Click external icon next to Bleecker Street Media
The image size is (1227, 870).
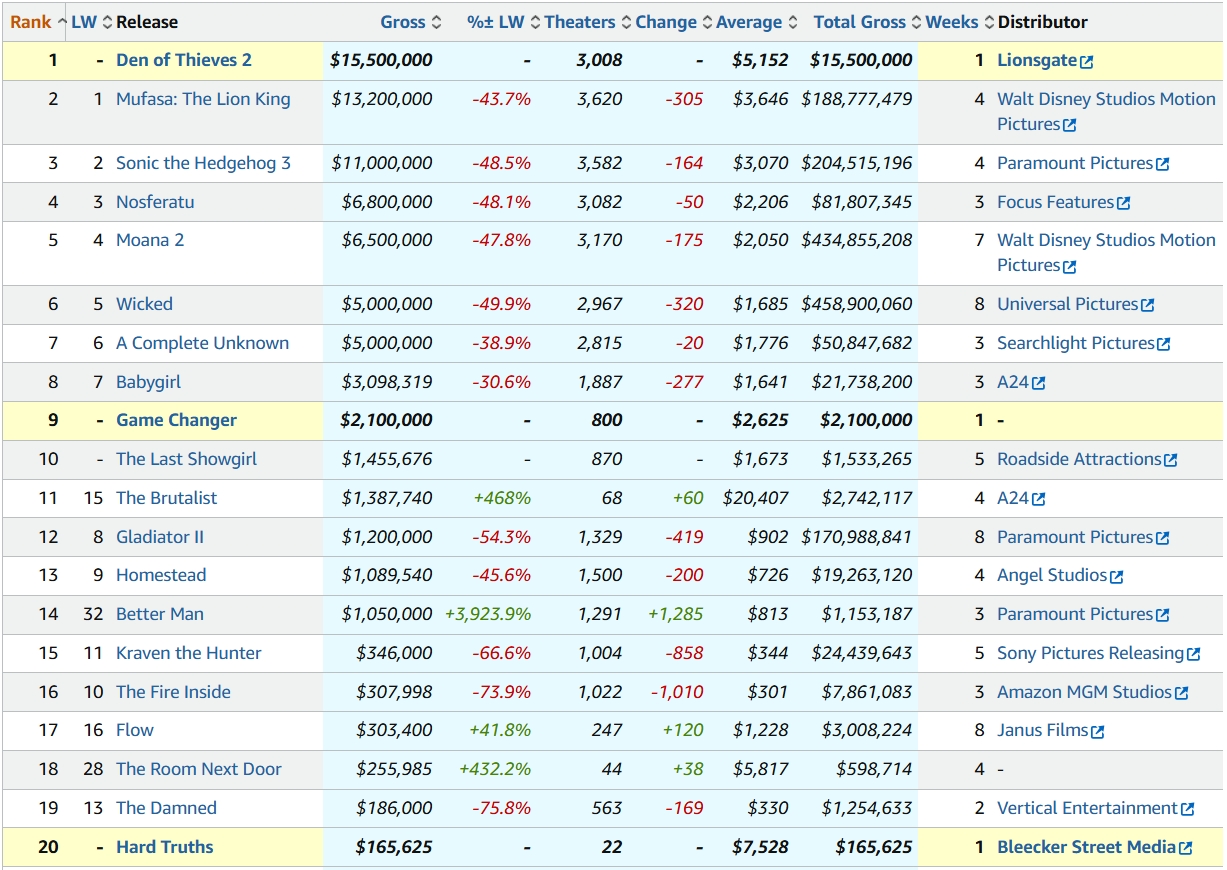(x=1186, y=849)
